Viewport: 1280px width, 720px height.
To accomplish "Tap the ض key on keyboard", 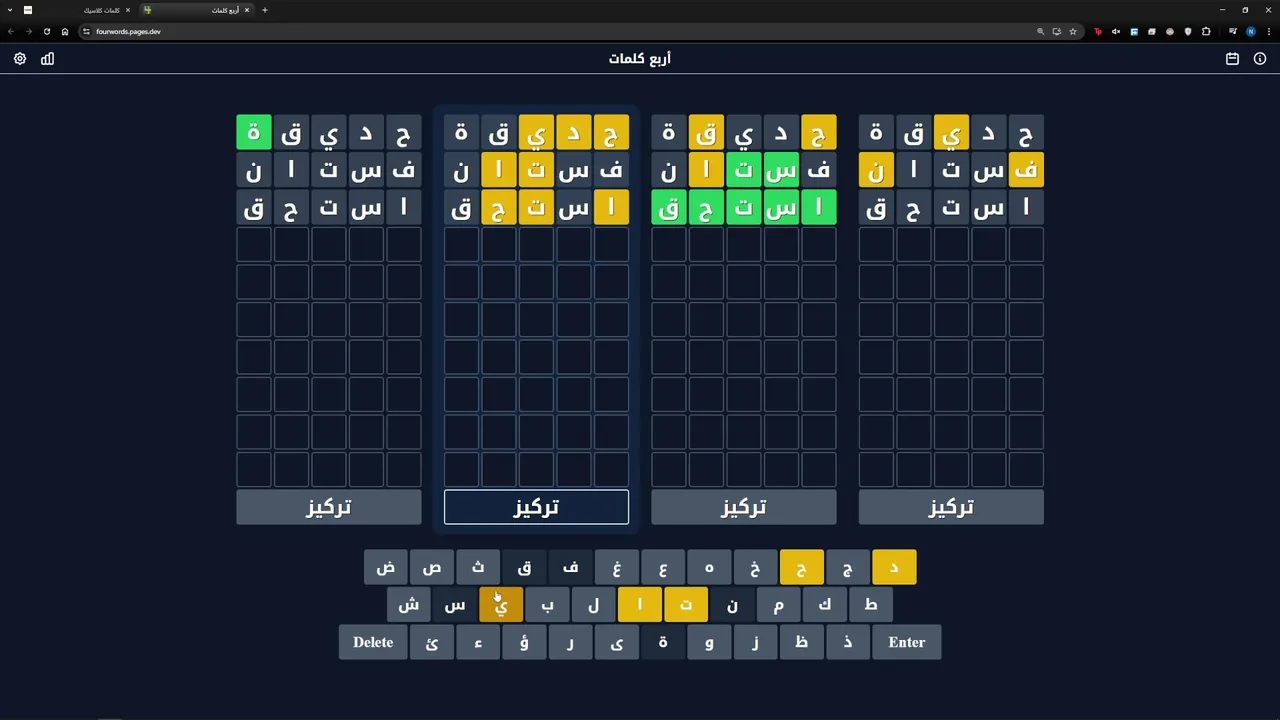I will [386, 567].
